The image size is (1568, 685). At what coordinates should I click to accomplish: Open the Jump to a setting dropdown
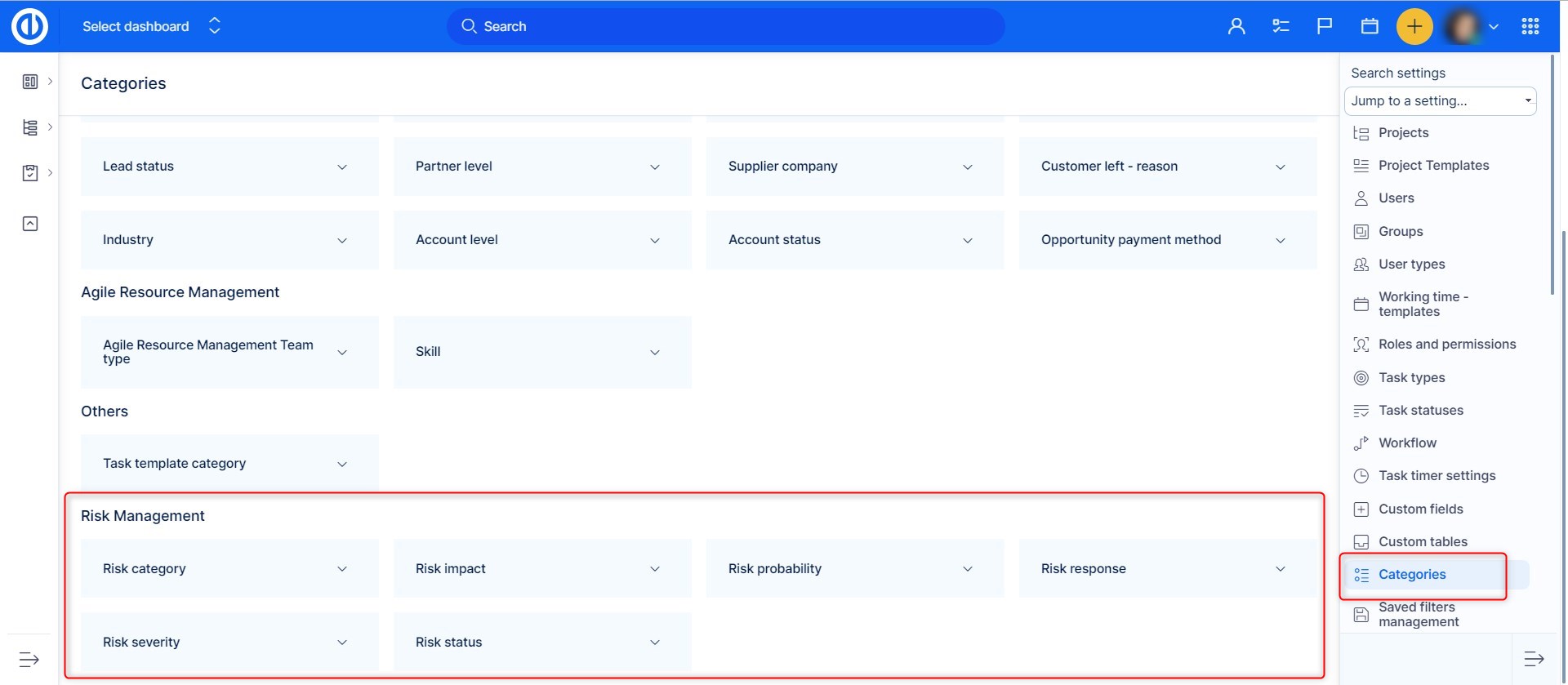coord(1440,101)
